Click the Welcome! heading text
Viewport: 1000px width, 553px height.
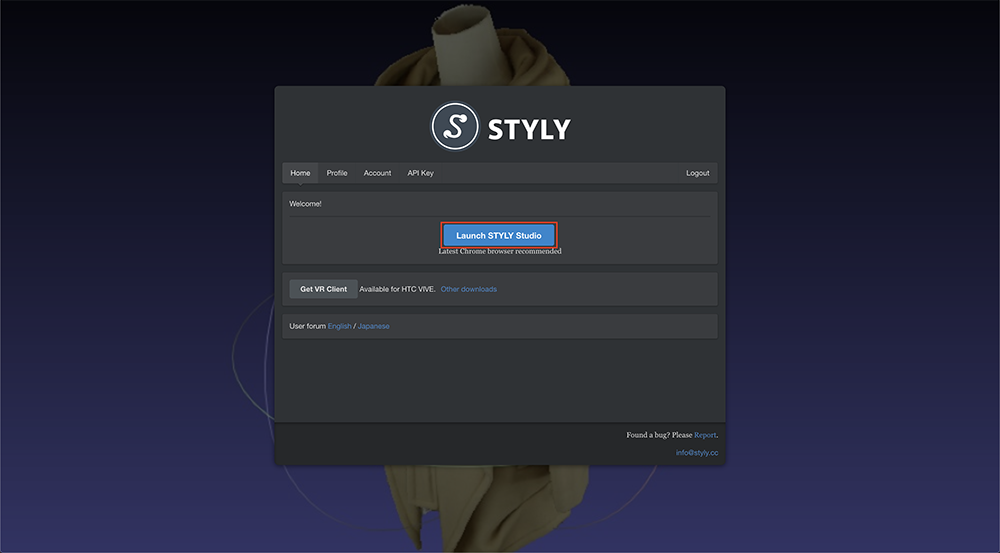click(x=305, y=204)
